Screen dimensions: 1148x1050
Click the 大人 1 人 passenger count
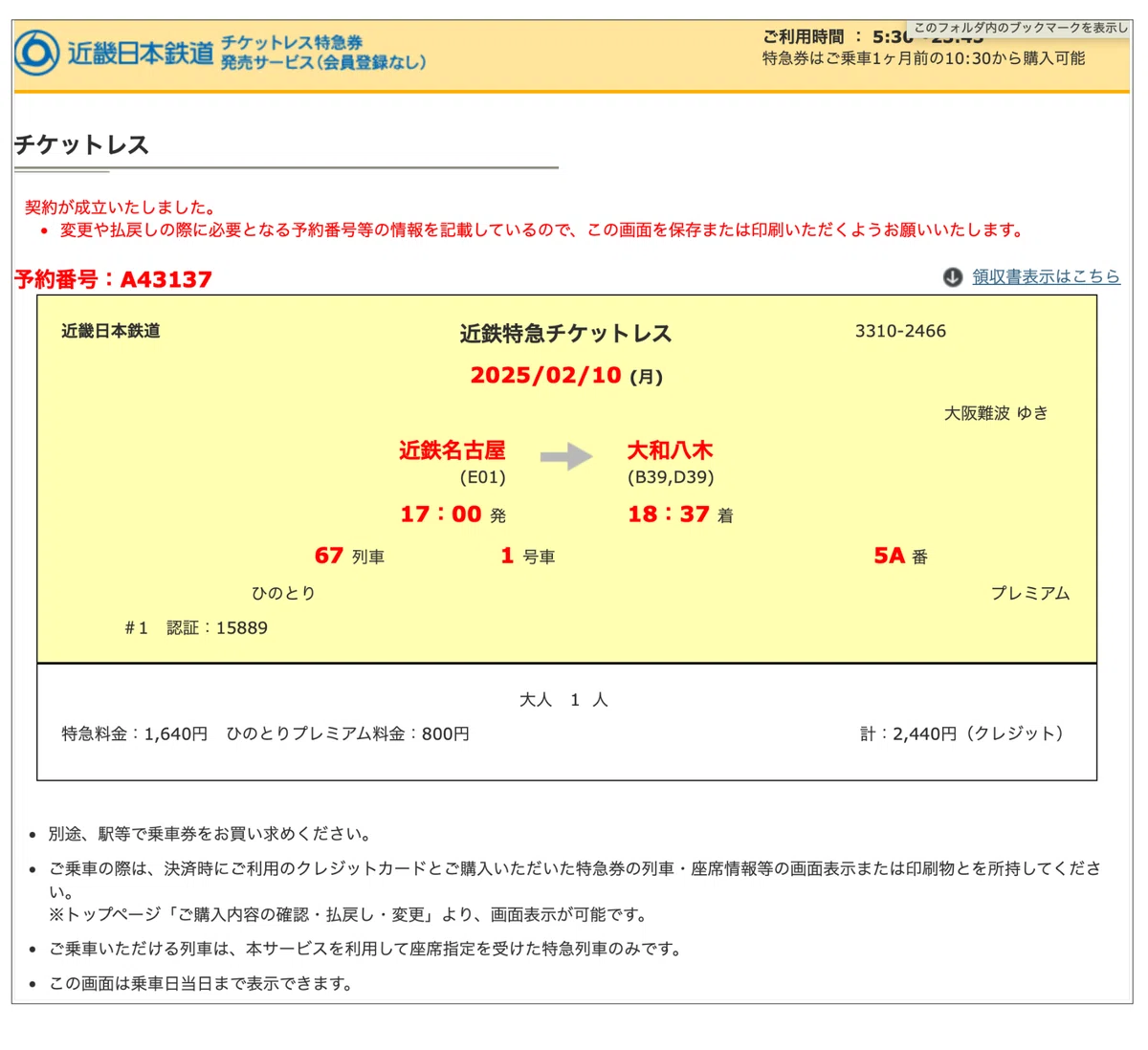pos(563,700)
